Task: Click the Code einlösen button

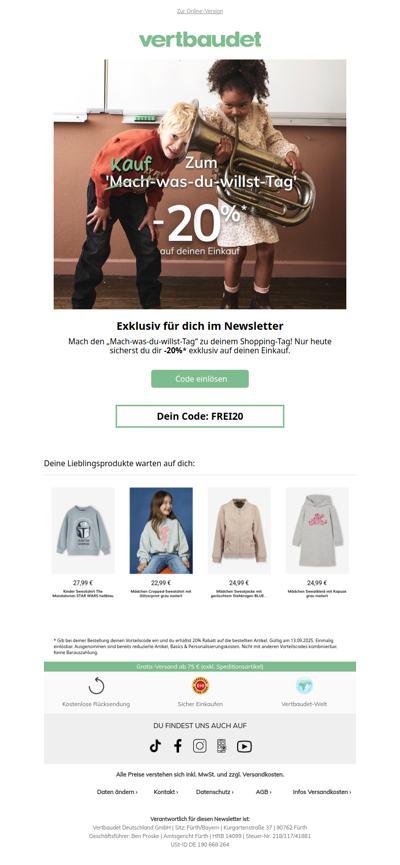Action: (x=200, y=379)
